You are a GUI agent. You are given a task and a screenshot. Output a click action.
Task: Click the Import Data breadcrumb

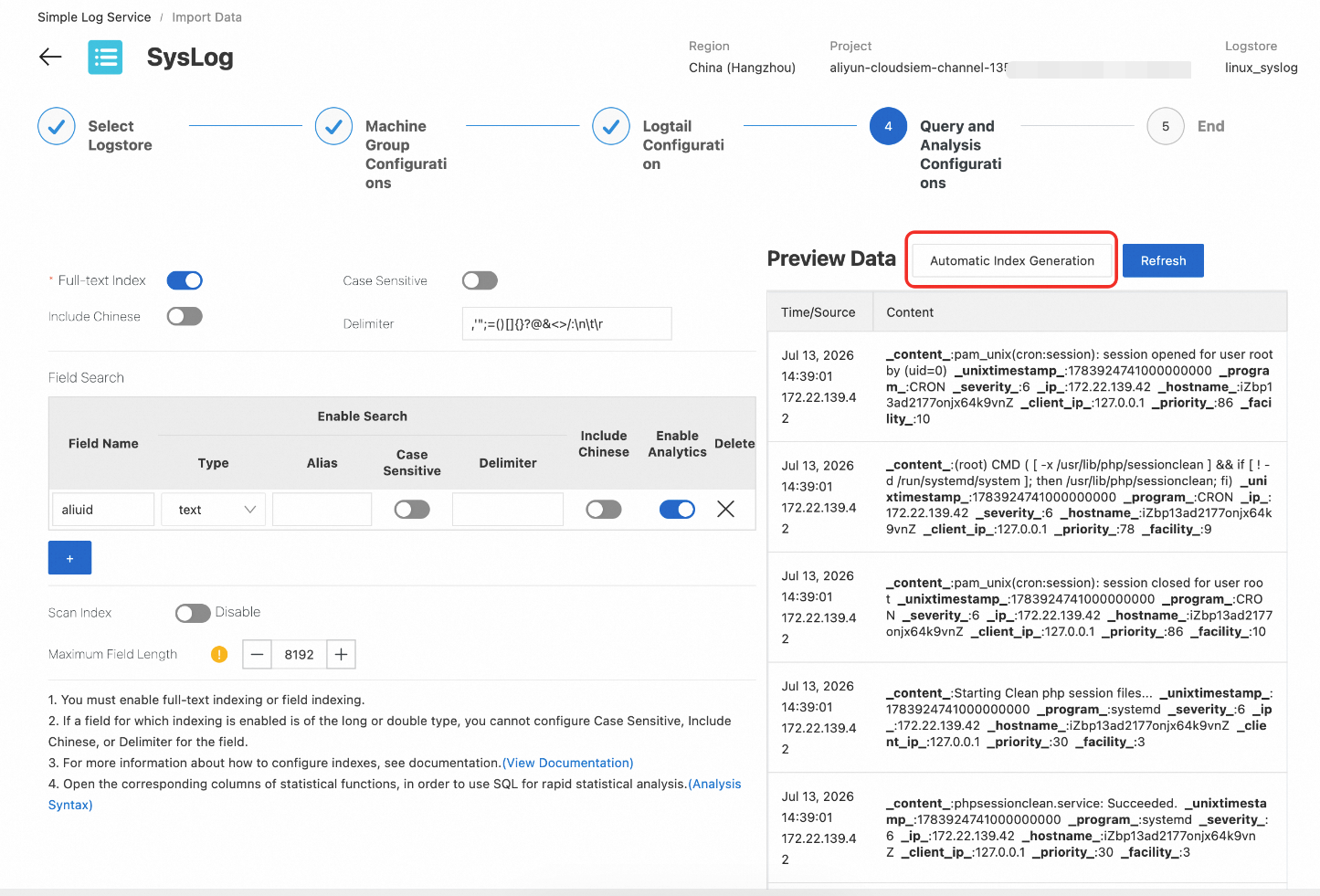(207, 17)
